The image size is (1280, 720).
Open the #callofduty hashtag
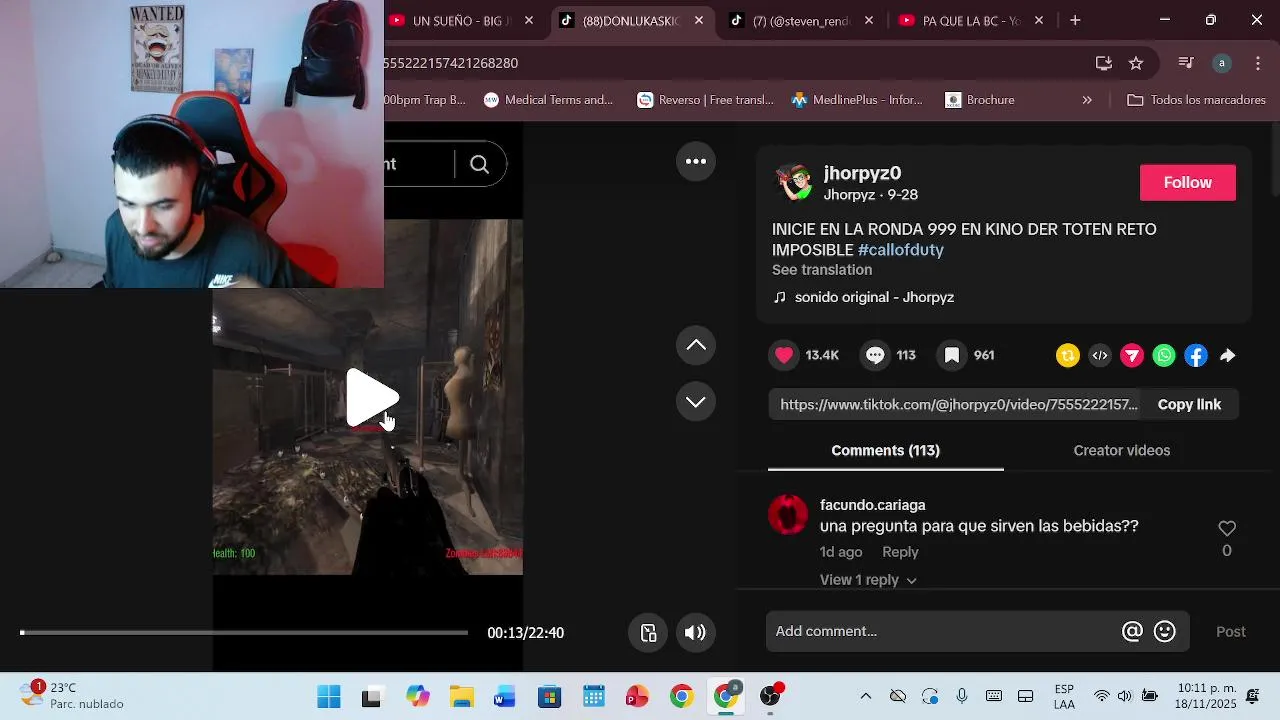click(x=901, y=250)
